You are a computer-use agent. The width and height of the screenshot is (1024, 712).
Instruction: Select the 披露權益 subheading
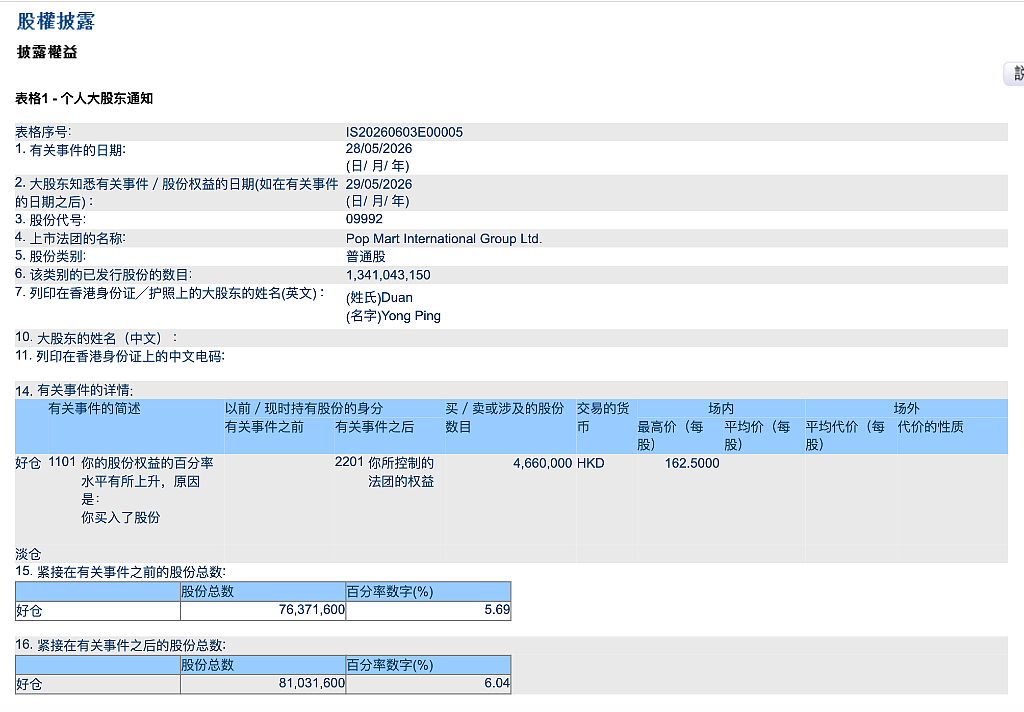47,52
